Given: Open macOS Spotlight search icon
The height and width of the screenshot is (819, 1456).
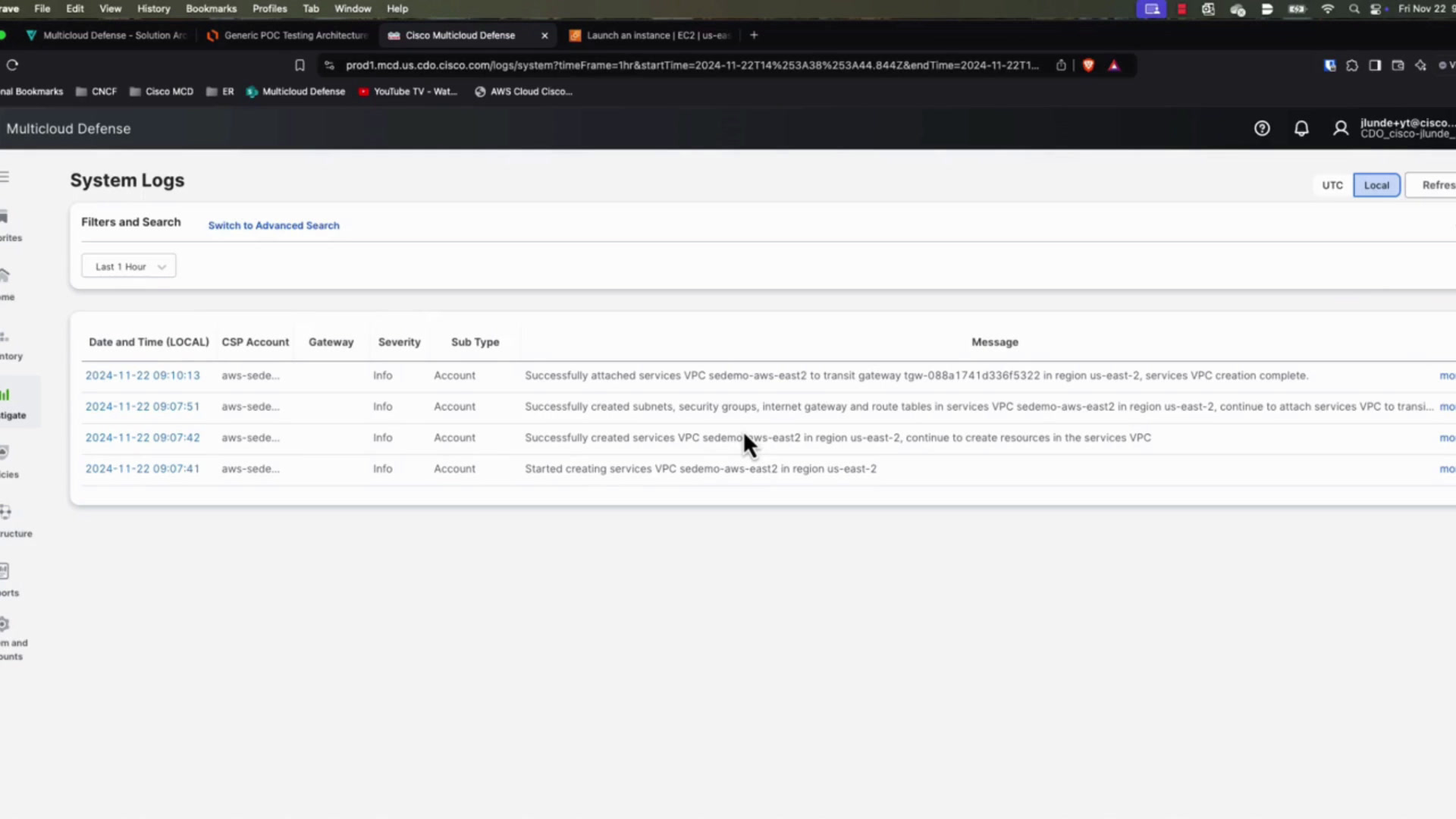Looking at the screenshot, I should tap(1354, 9).
